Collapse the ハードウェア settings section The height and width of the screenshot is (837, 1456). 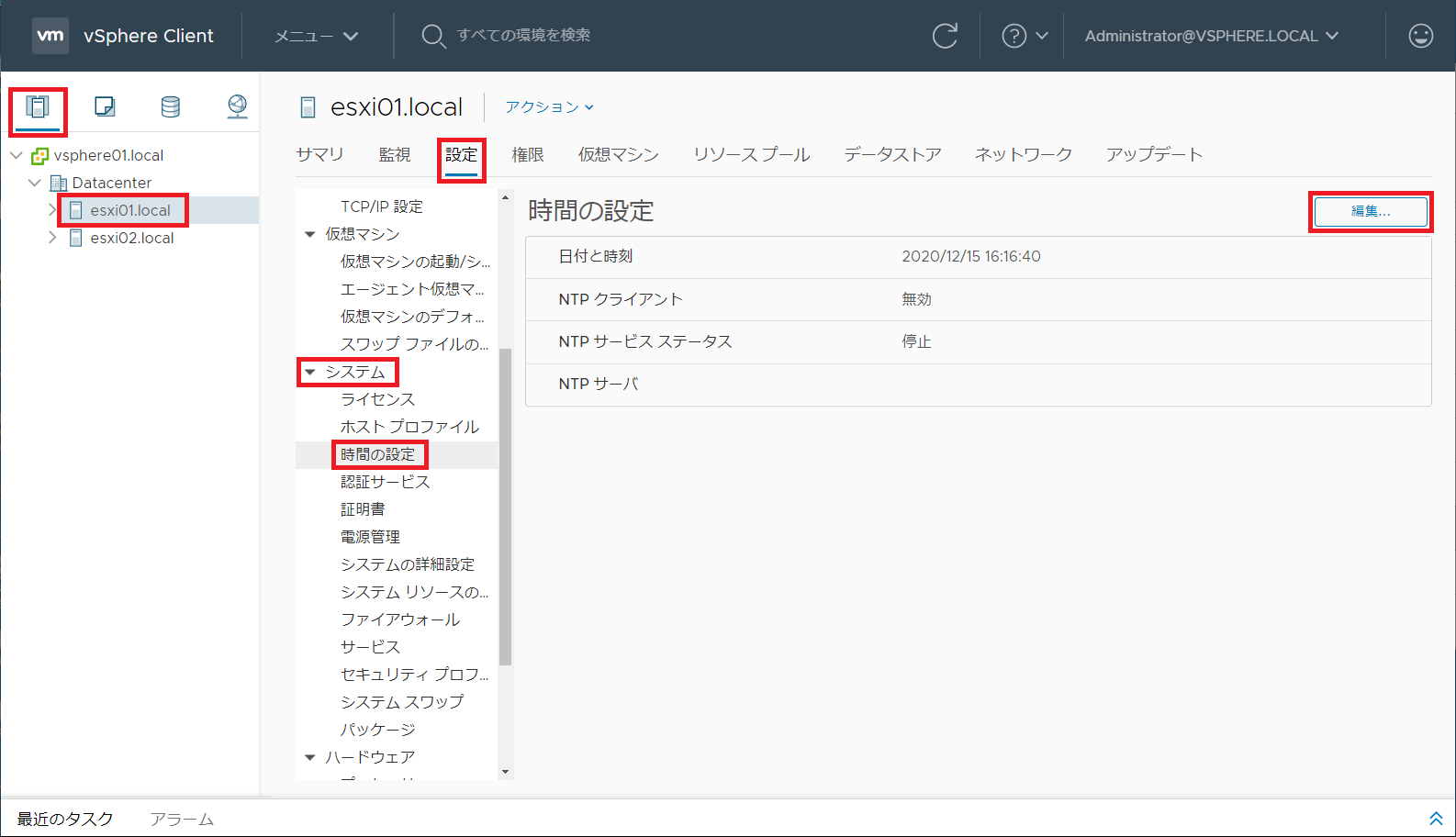coord(310,757)
